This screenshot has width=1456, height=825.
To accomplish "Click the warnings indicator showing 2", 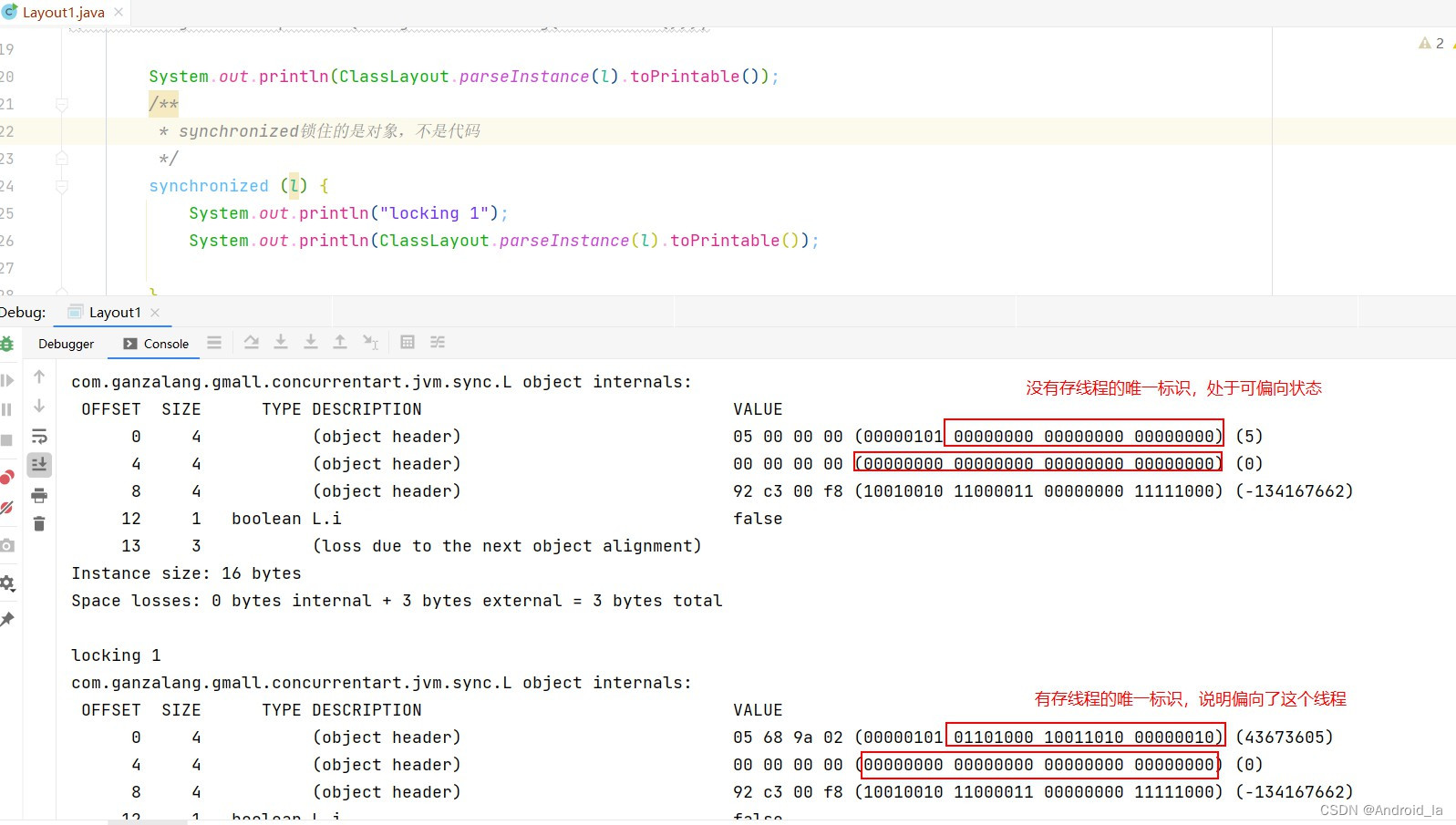I will click(1431, 43).
